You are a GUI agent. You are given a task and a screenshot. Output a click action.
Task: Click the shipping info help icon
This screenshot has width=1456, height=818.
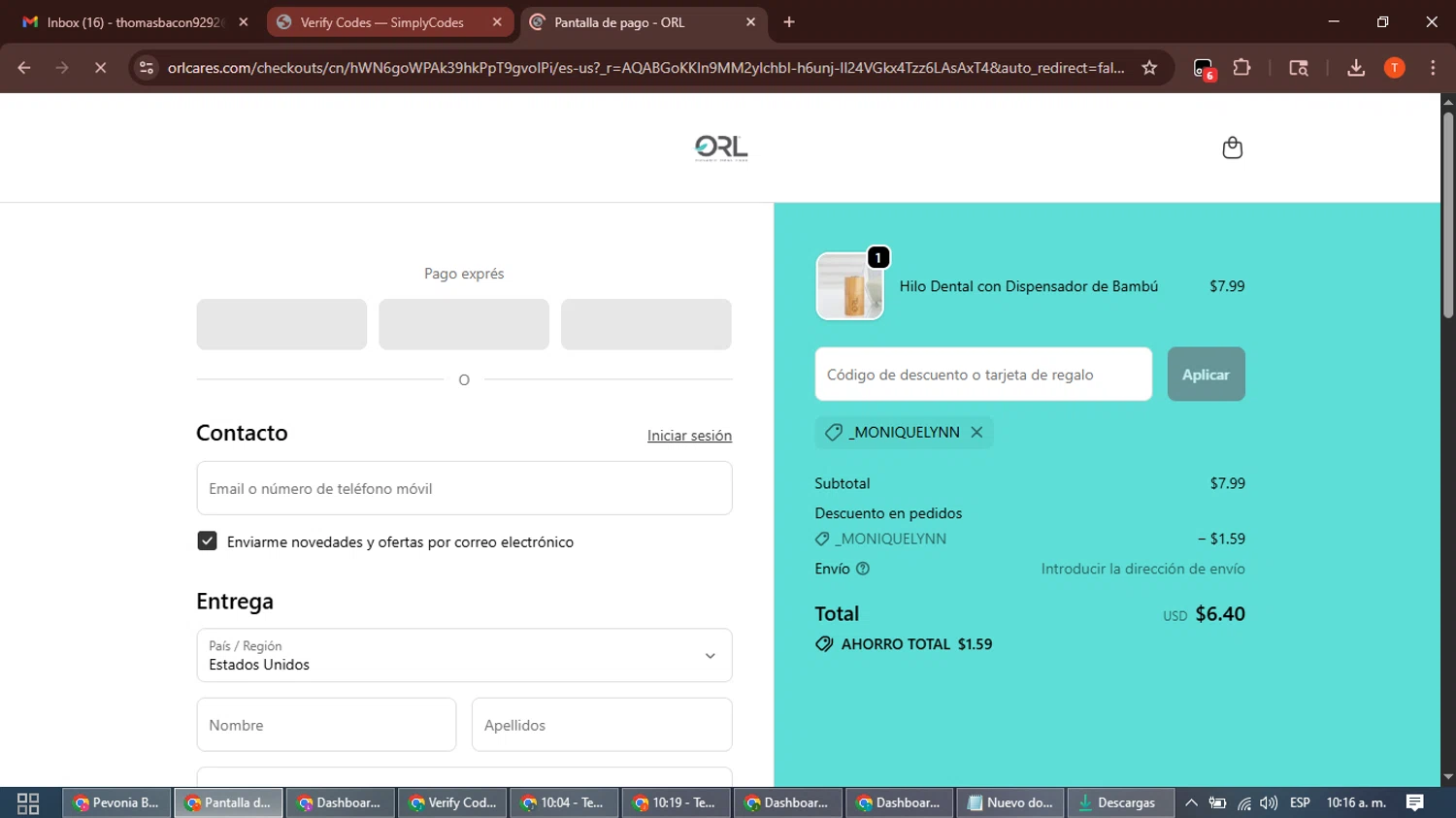[863, 569]
